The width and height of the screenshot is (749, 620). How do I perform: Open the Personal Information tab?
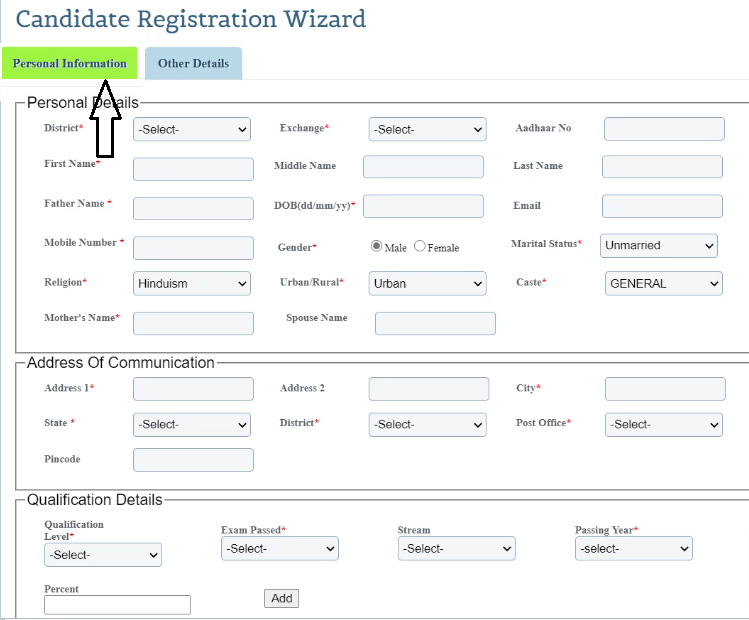click(x=69, y=63)
